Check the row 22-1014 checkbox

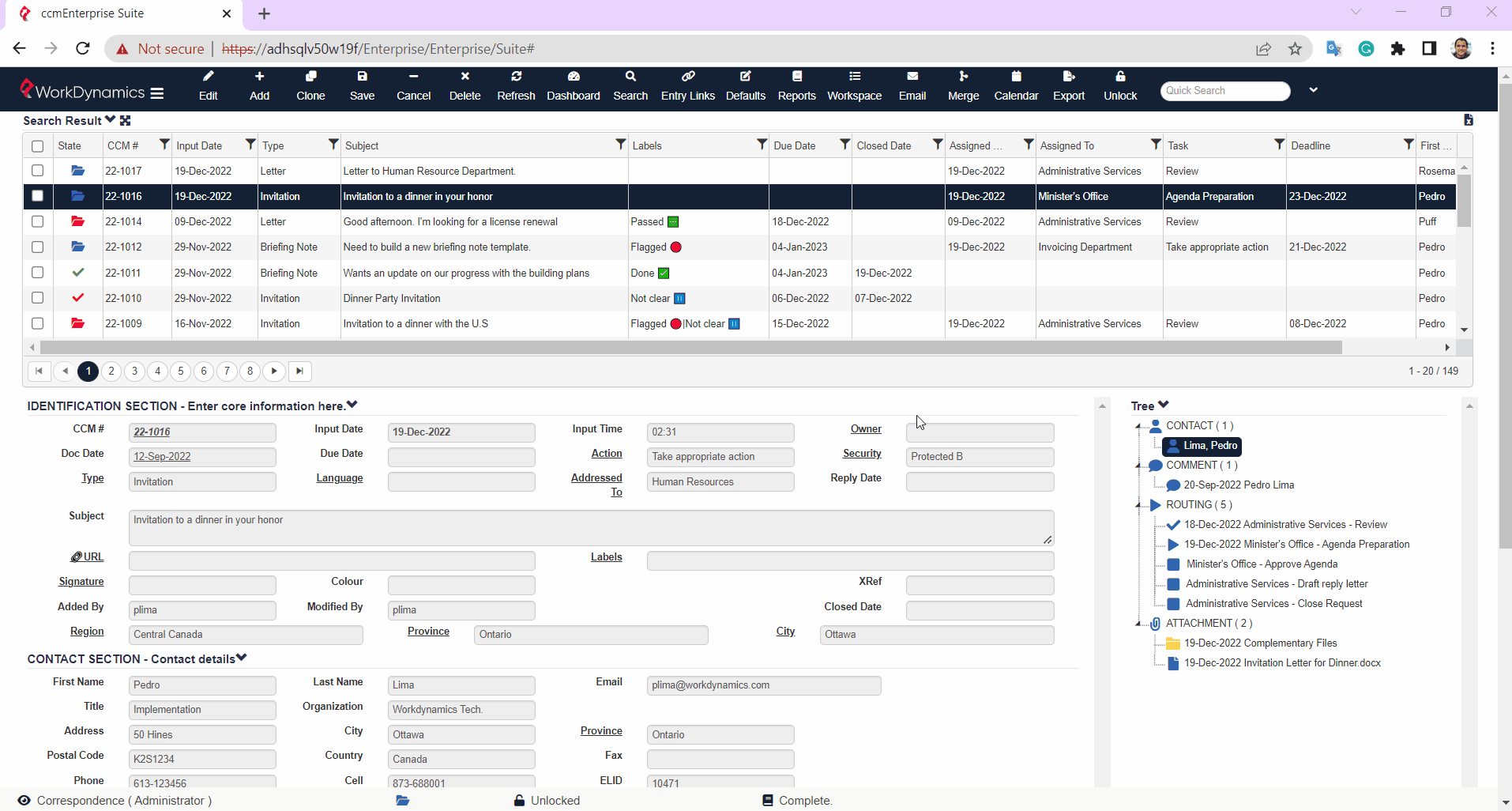[37, 221]
